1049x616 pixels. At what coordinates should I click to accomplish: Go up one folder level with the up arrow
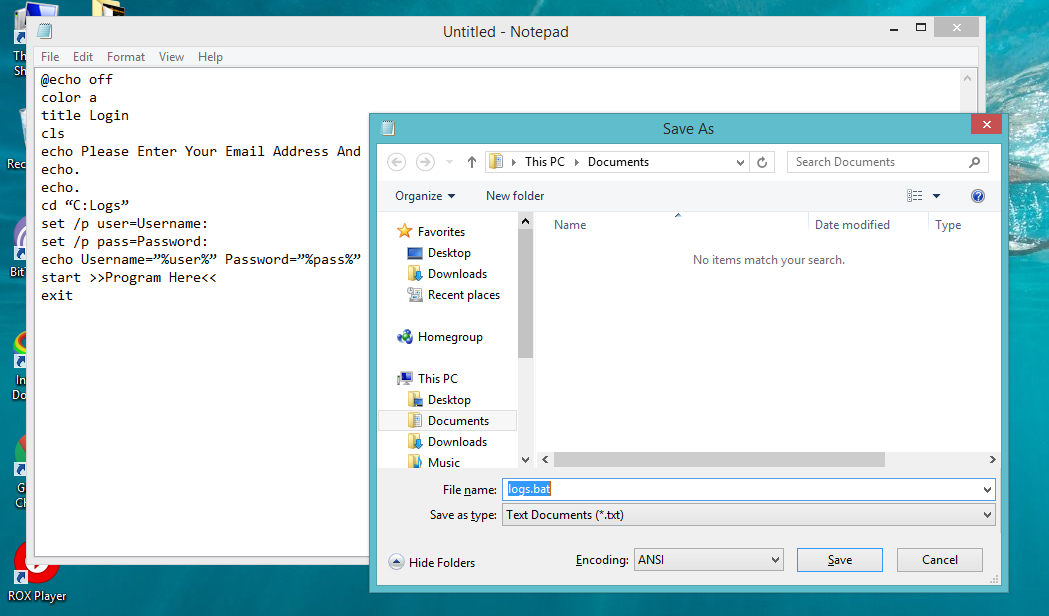(471, 161)
